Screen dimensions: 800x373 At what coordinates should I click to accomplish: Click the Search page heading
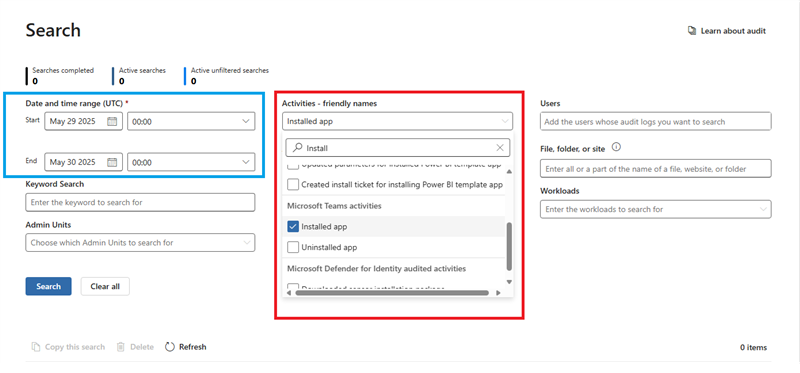(x=53, y=30)
